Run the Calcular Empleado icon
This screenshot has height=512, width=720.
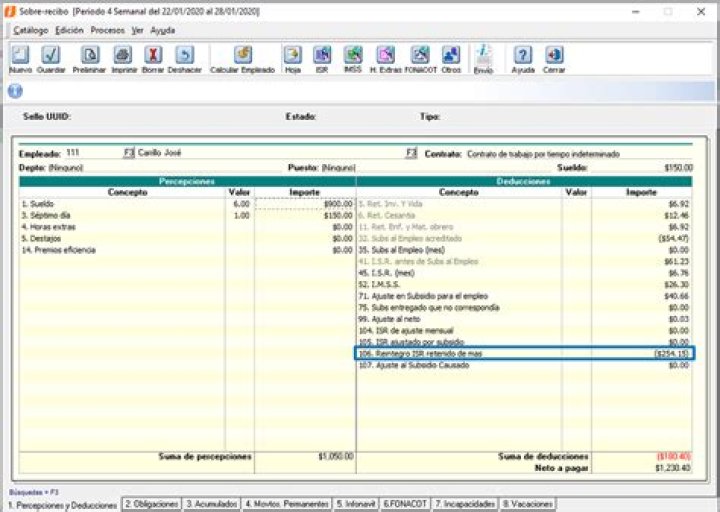pos(243,56)
